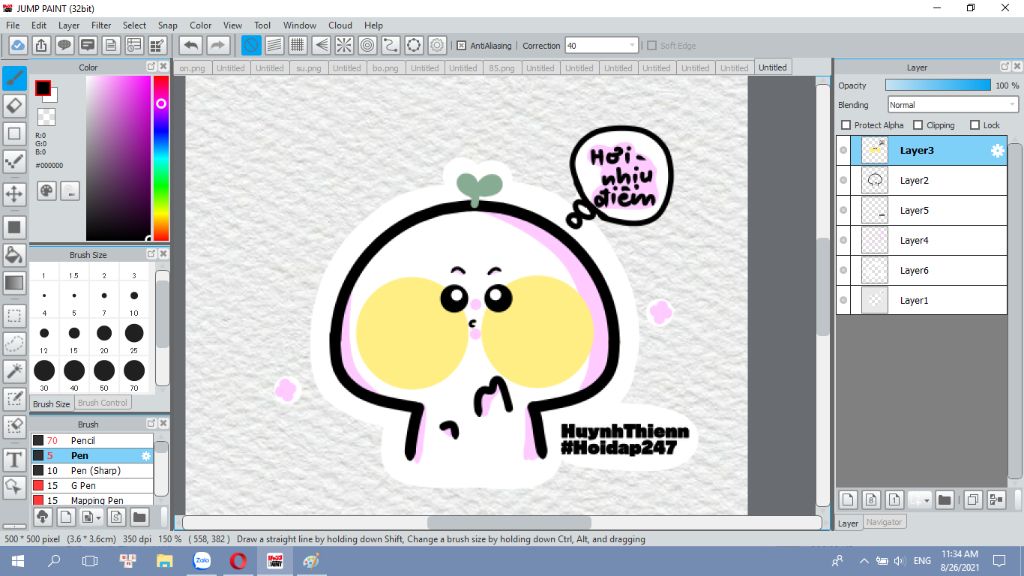Enable the crisscross grid snap
The width and height of the screenshot is (1024, 576).
[298, 45]
